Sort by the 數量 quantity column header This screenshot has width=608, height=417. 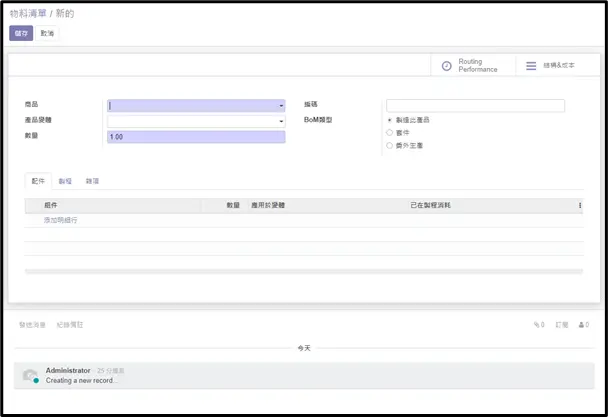coord(233,205)
